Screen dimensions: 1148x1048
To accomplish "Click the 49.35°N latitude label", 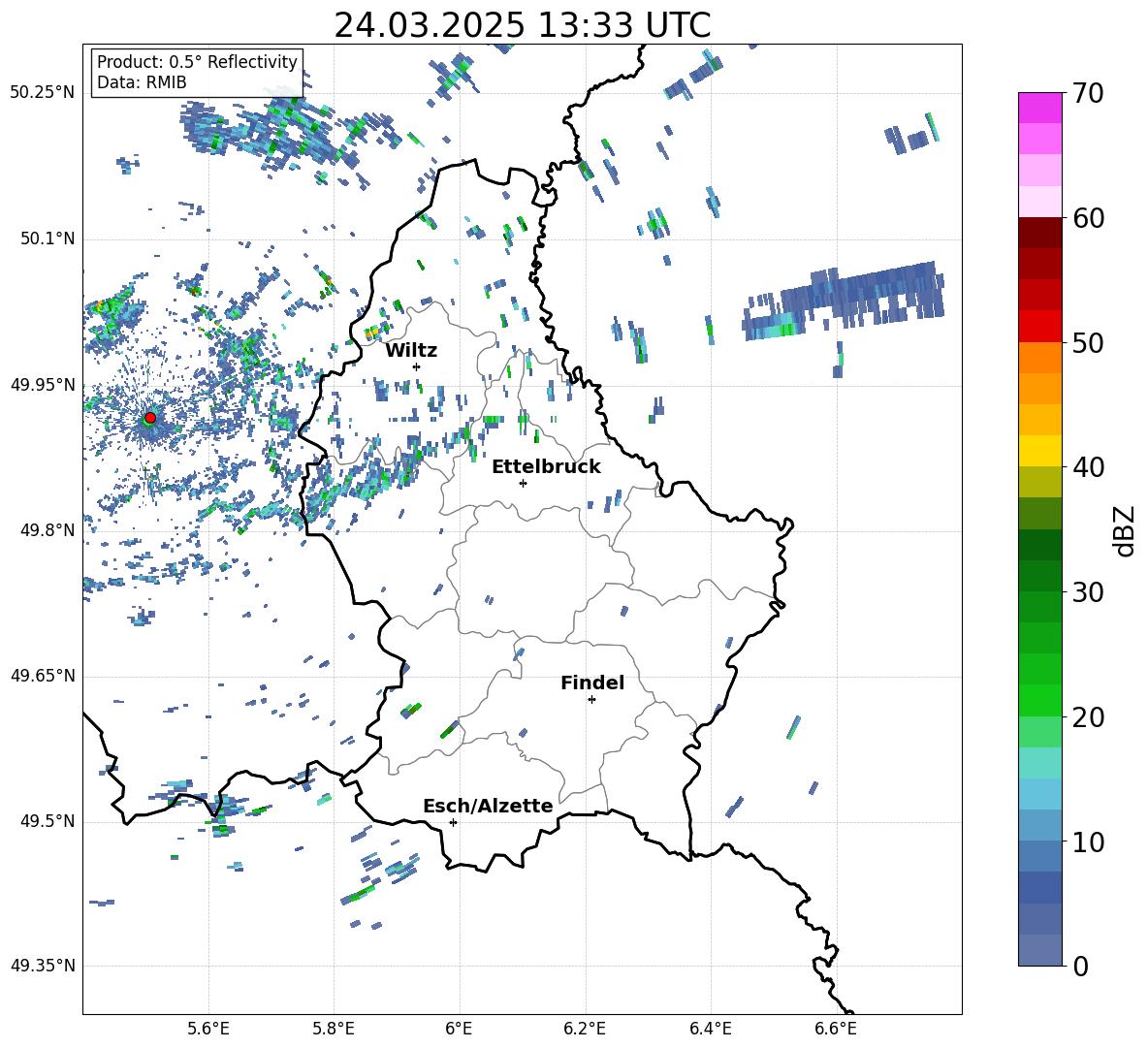I will [x=43, y=966].
